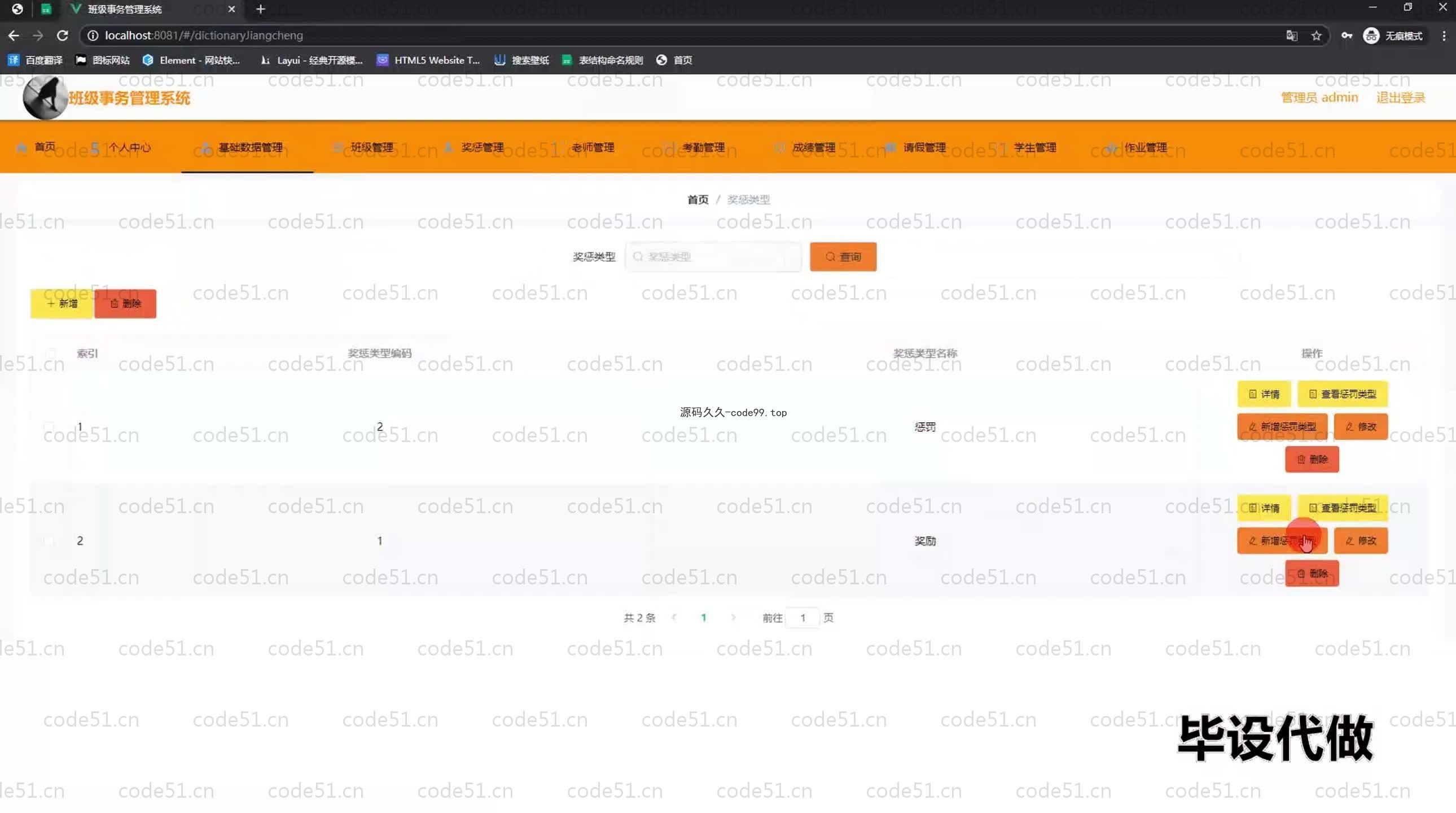Open the HTML5 Website bookmark

pos(428,60)
